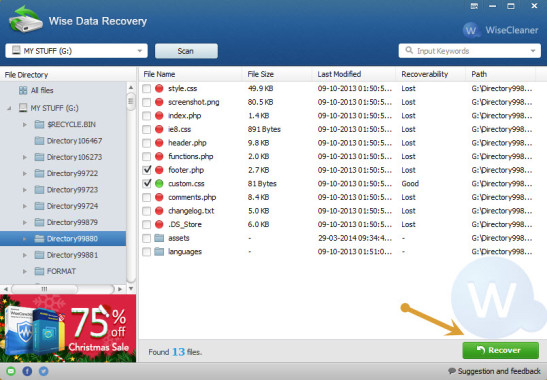Viewport: 547px width, 380px height.
Task: Click the tree scroll-right arrow
Action: (x=120, y=289)
